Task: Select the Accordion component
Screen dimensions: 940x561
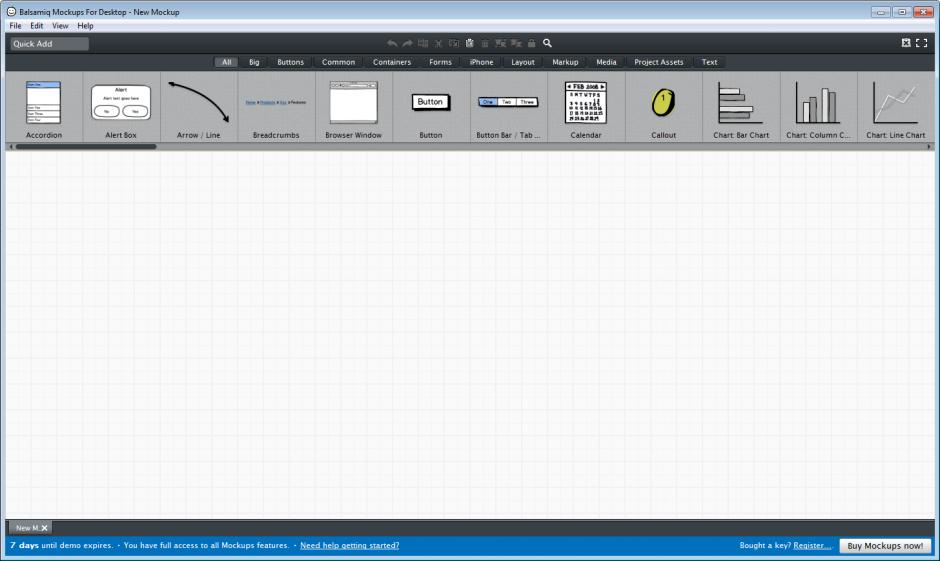Action: point(44,108)
